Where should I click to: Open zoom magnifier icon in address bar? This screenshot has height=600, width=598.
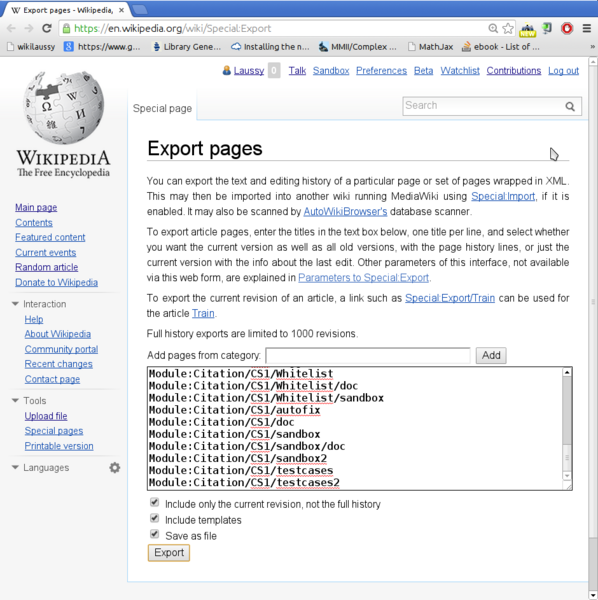click(x=493, y=28)
